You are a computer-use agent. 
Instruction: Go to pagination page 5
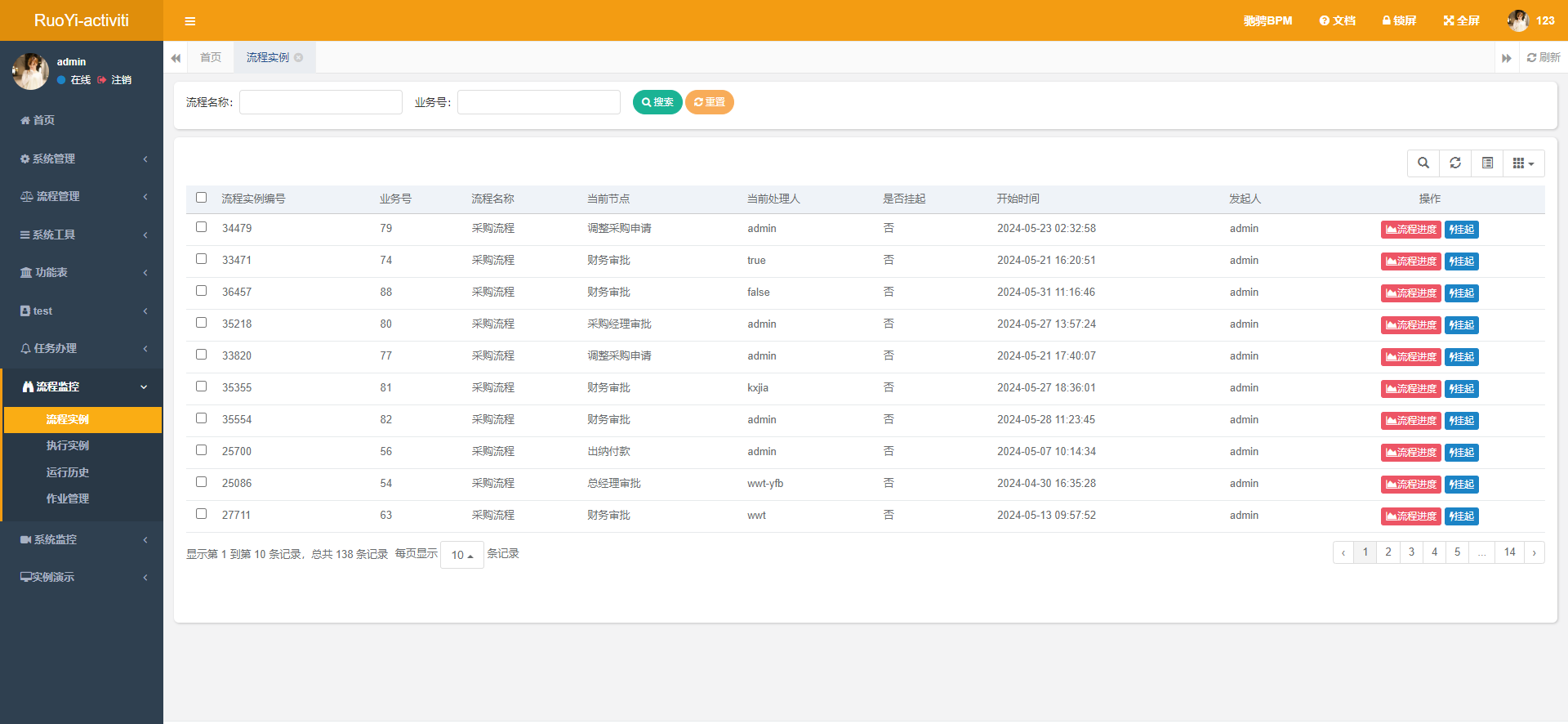pyautogui.click(x=1457, y=552)
